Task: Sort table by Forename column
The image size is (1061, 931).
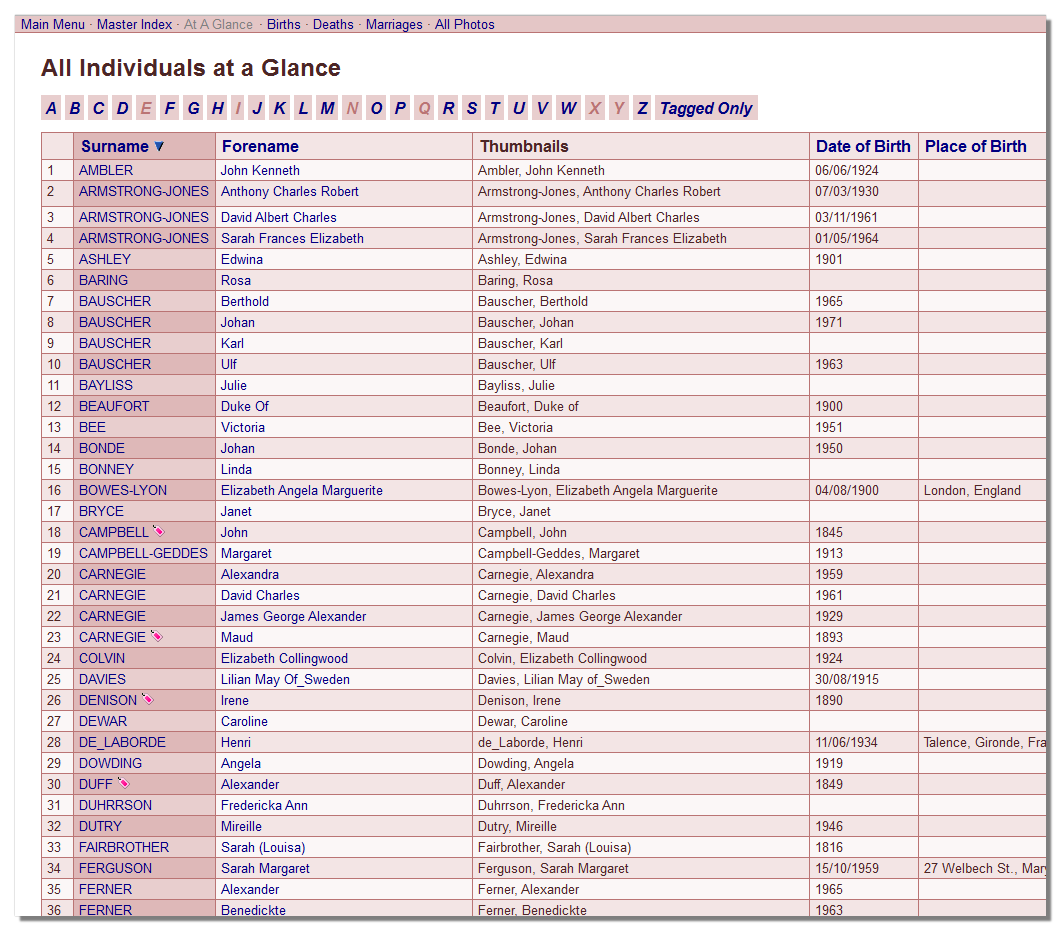Action: 260,146
